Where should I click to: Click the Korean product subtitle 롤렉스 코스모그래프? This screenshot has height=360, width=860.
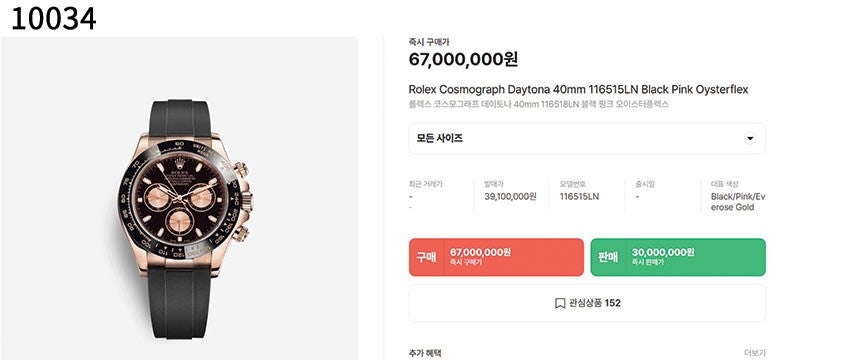pyautogui.click(x=539, y=104)
